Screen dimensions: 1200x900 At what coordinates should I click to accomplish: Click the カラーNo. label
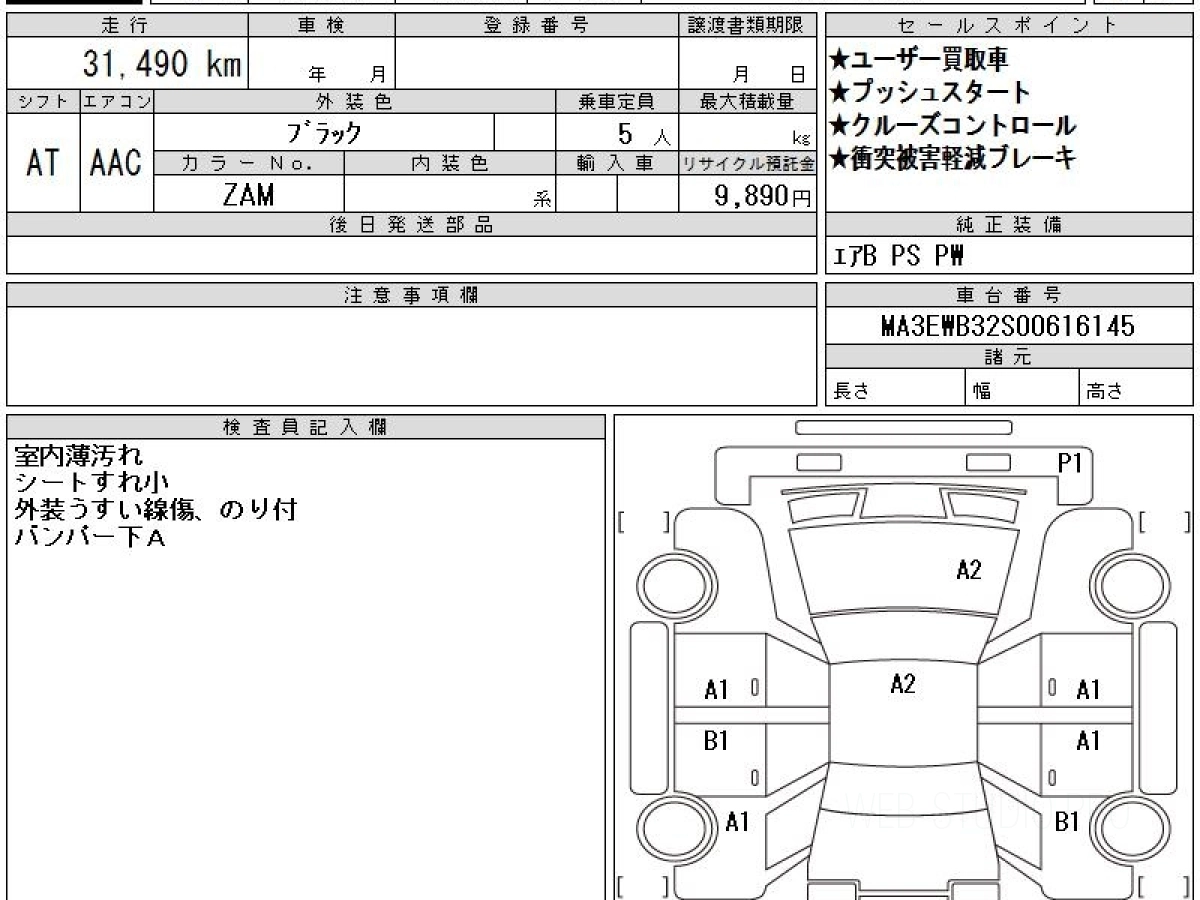point(249,163)
